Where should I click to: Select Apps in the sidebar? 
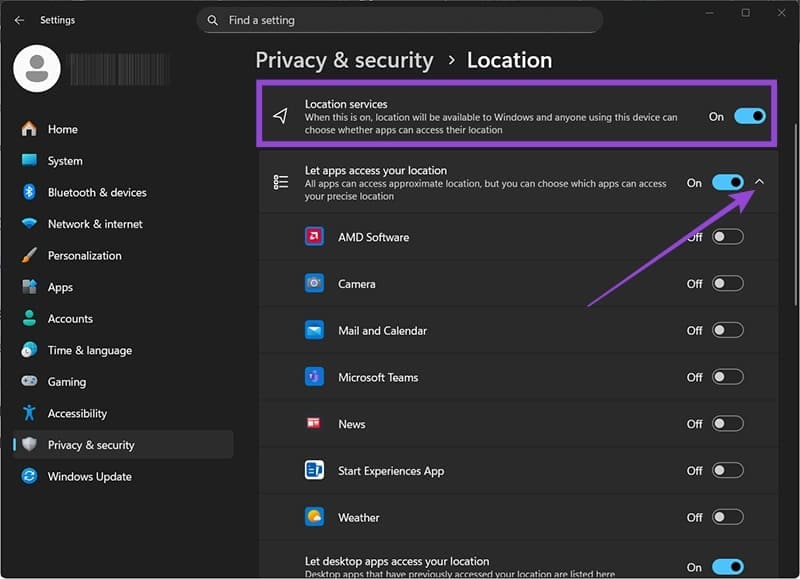(x=123, y=287)
